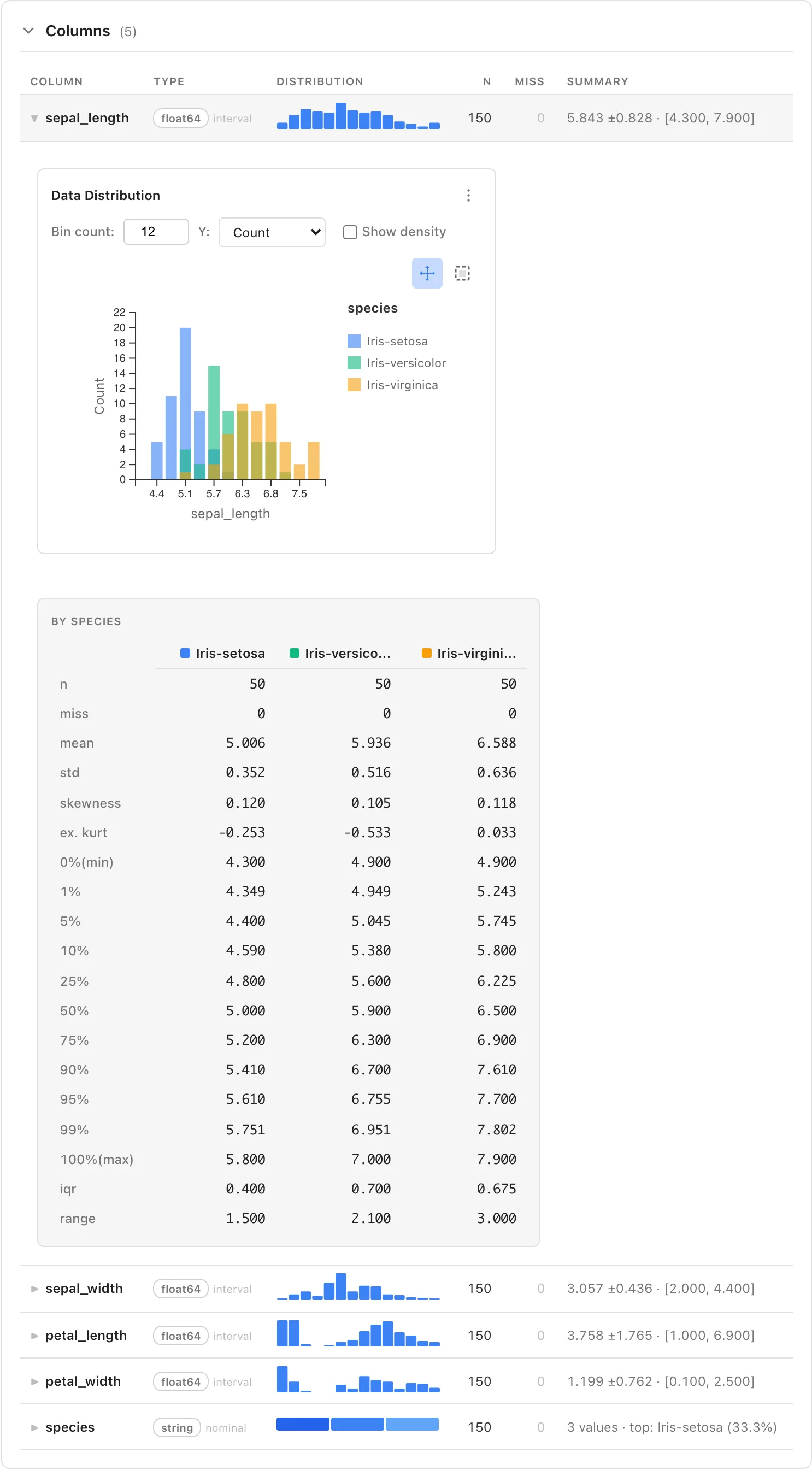Screen dimensions: 812x1470
Task: Click the Iris-virginica legend swatch
Action: point(354,385)
